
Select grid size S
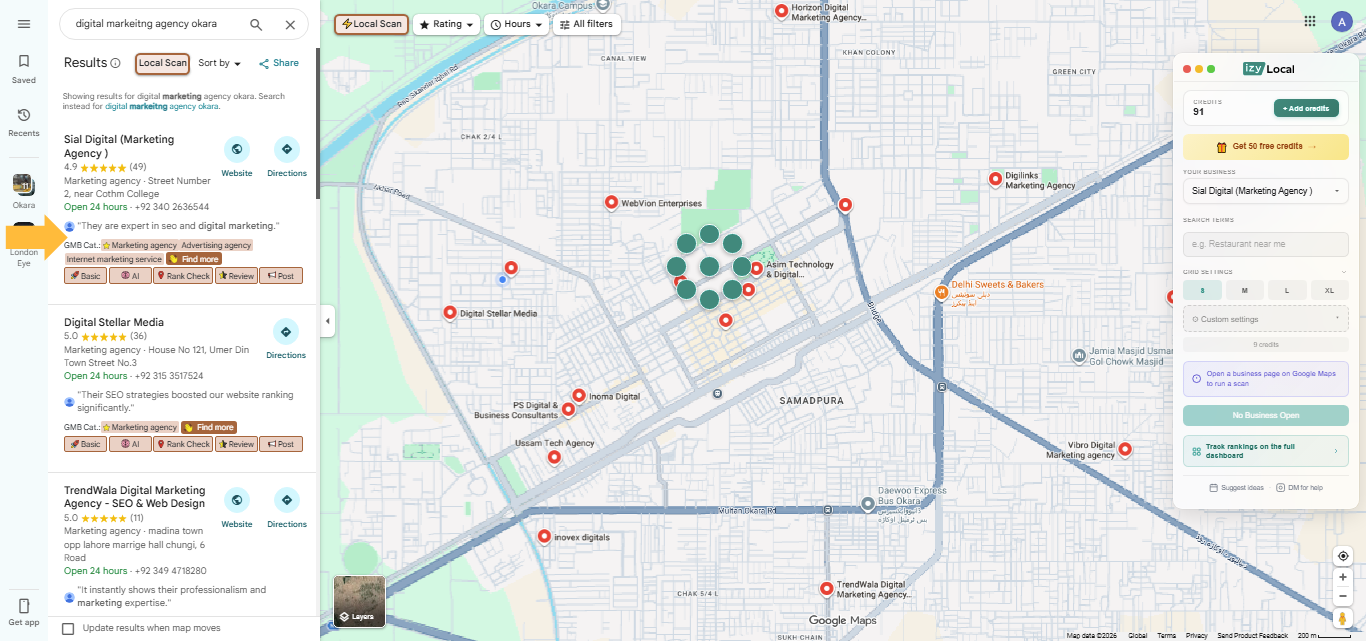click(1202, 290)
